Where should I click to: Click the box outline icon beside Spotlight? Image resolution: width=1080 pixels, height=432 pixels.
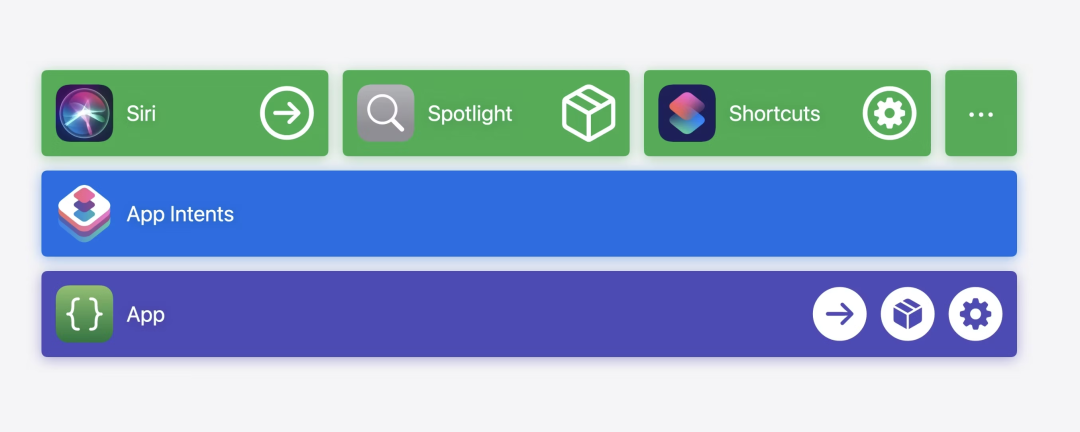pos(588,113)
